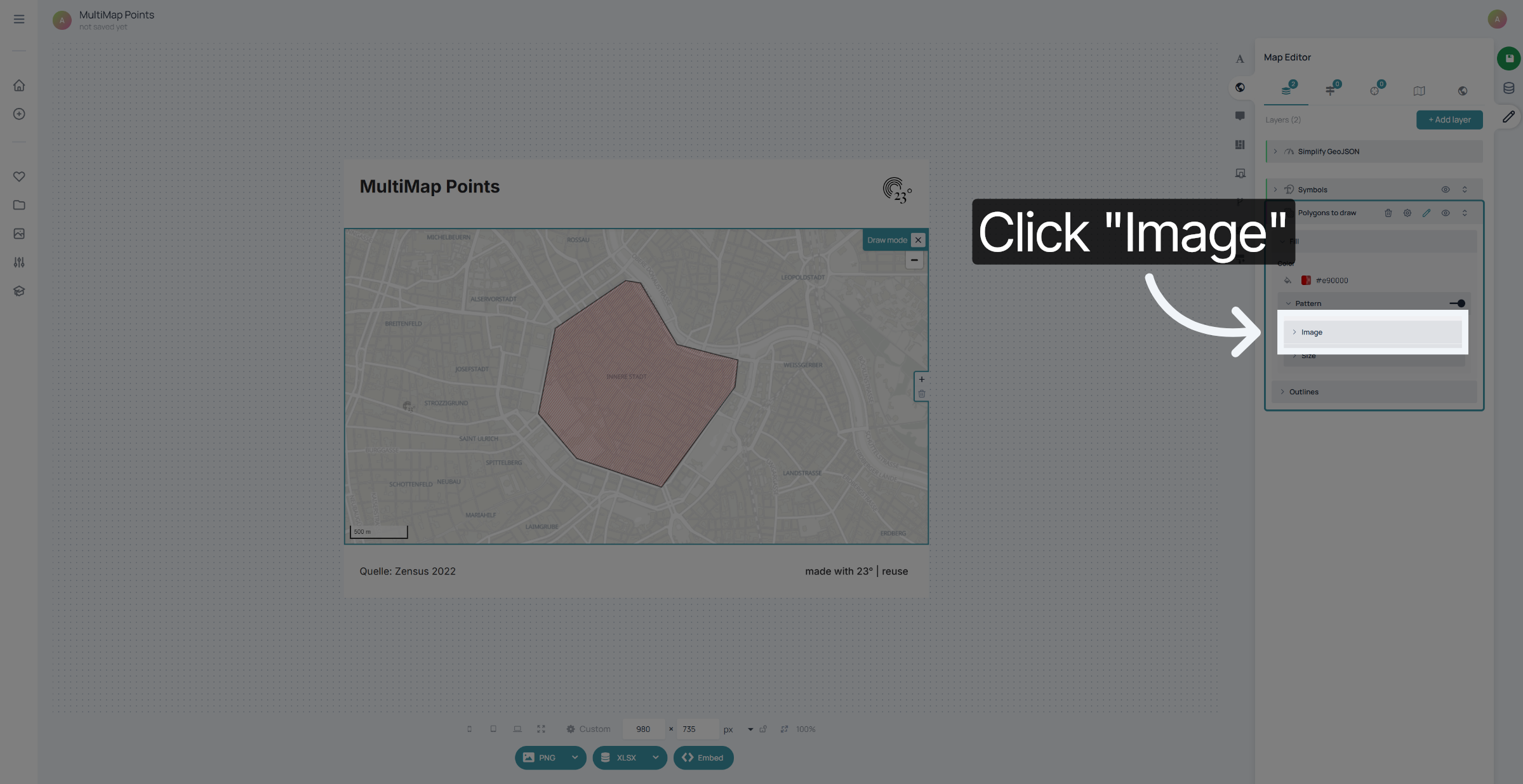1523x784 pixels.
Task: Select the pencil edit panel icon
Action: click(x=1509, y=117)
